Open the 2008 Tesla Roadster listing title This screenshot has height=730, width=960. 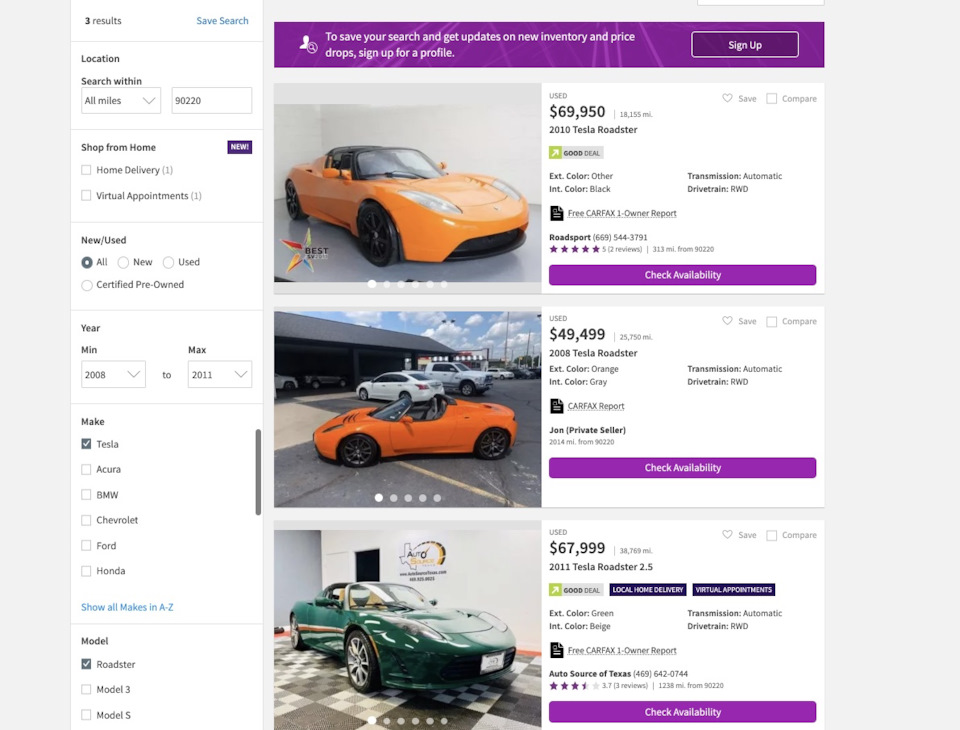click(x=593, y=353)
